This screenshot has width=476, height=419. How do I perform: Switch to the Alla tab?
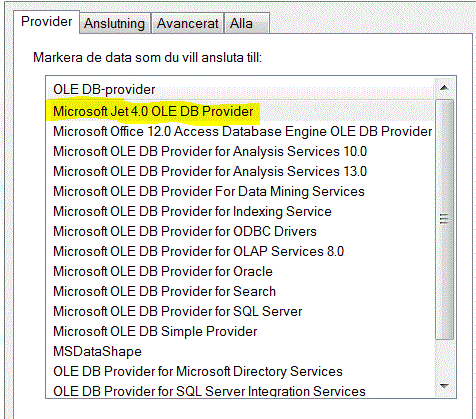(x=247, y=23)
